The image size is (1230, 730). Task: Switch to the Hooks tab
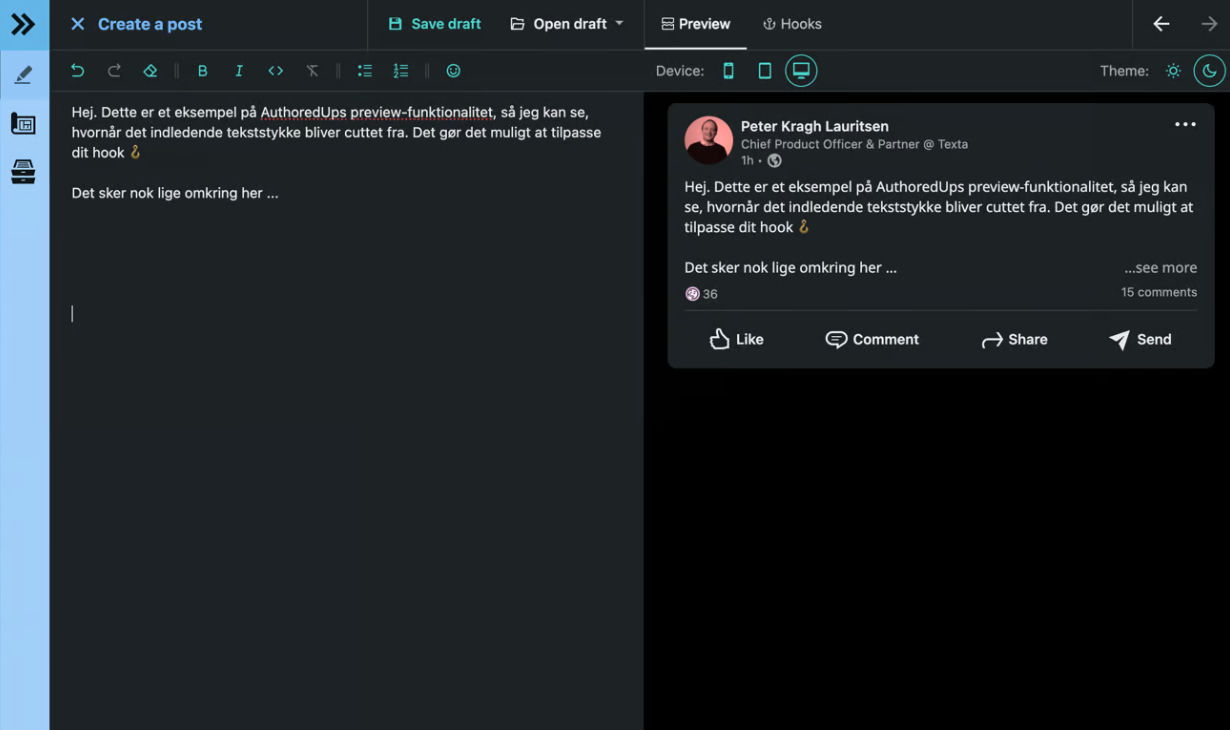click(x=792, y=24)
